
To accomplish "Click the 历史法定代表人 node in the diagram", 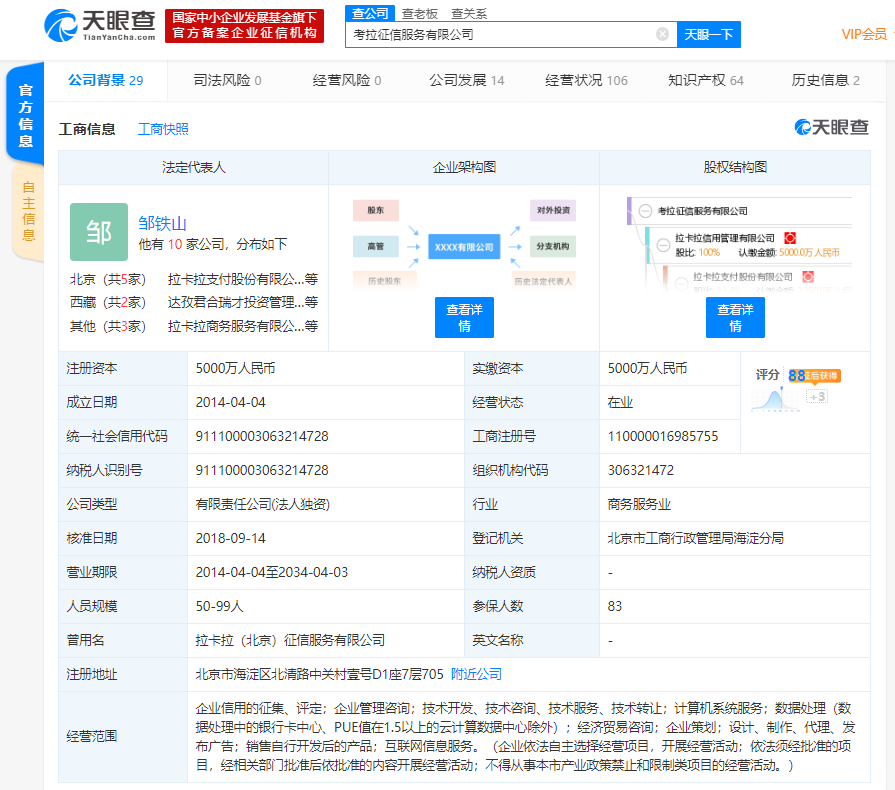I will pos(542,281).
